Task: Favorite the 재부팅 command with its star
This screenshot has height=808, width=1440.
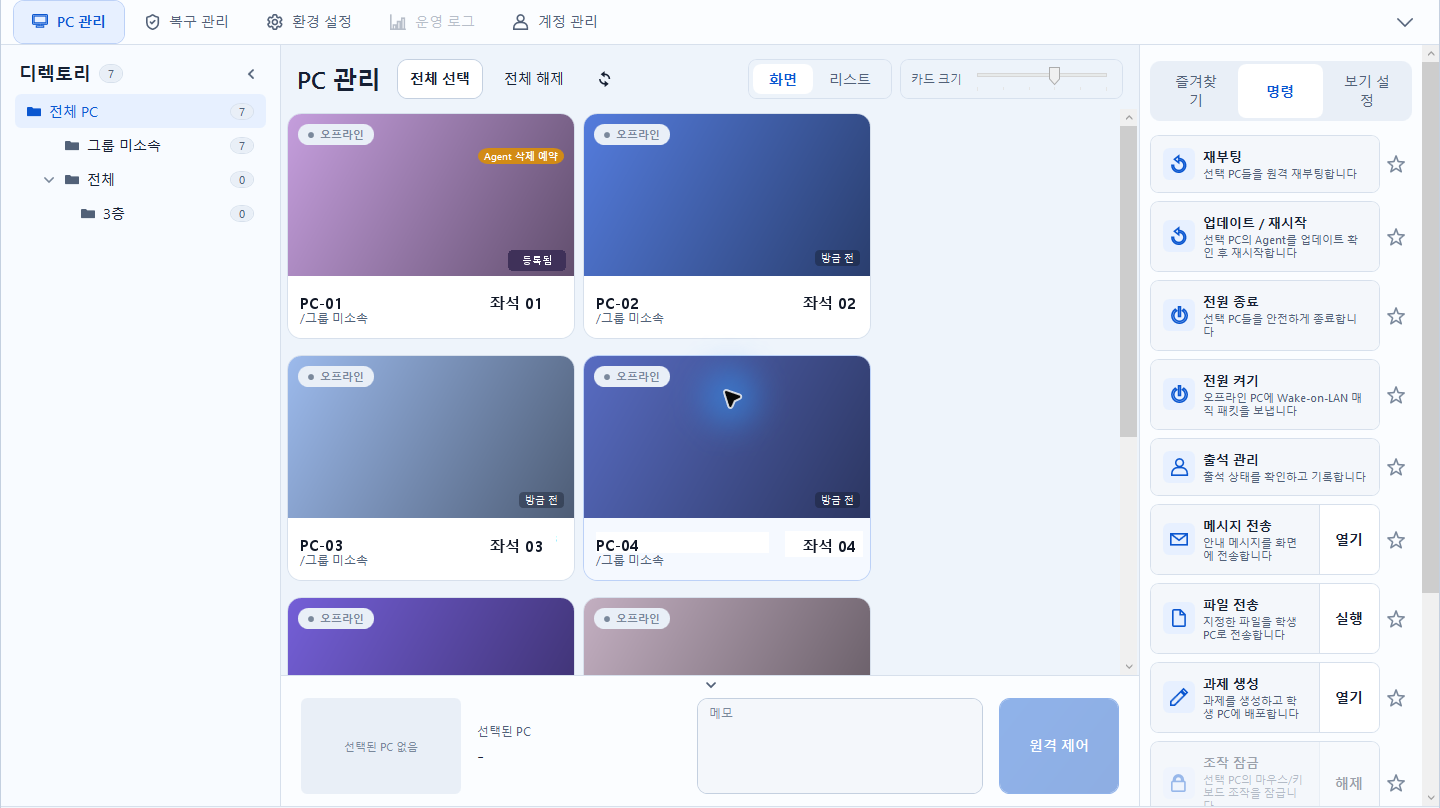Action: [x=1396, y=164]
